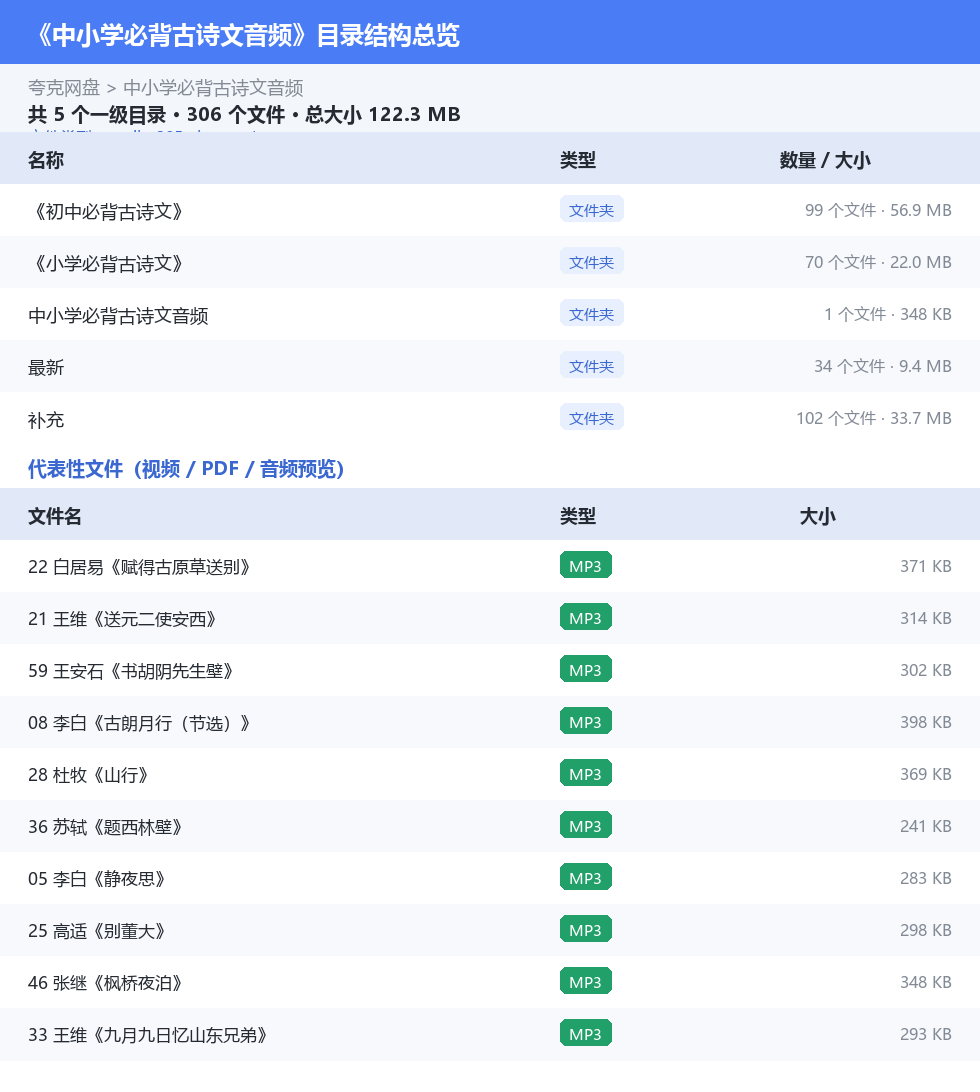Viewport: 980px width, 1092px height.
Task: Click 99 个文件 · 56.9 MB value
Action: (878, 210)
